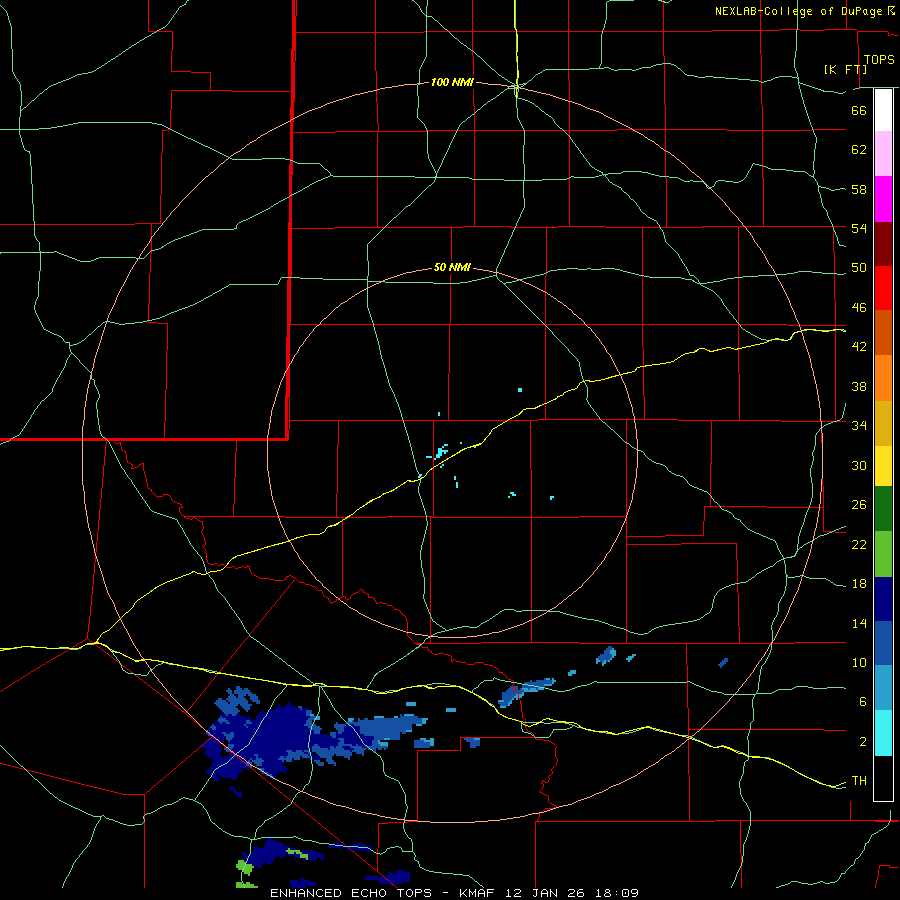Click the medium blue legend swatch
The height and width of the screenshot is (900, 900).
click(883, 643)
